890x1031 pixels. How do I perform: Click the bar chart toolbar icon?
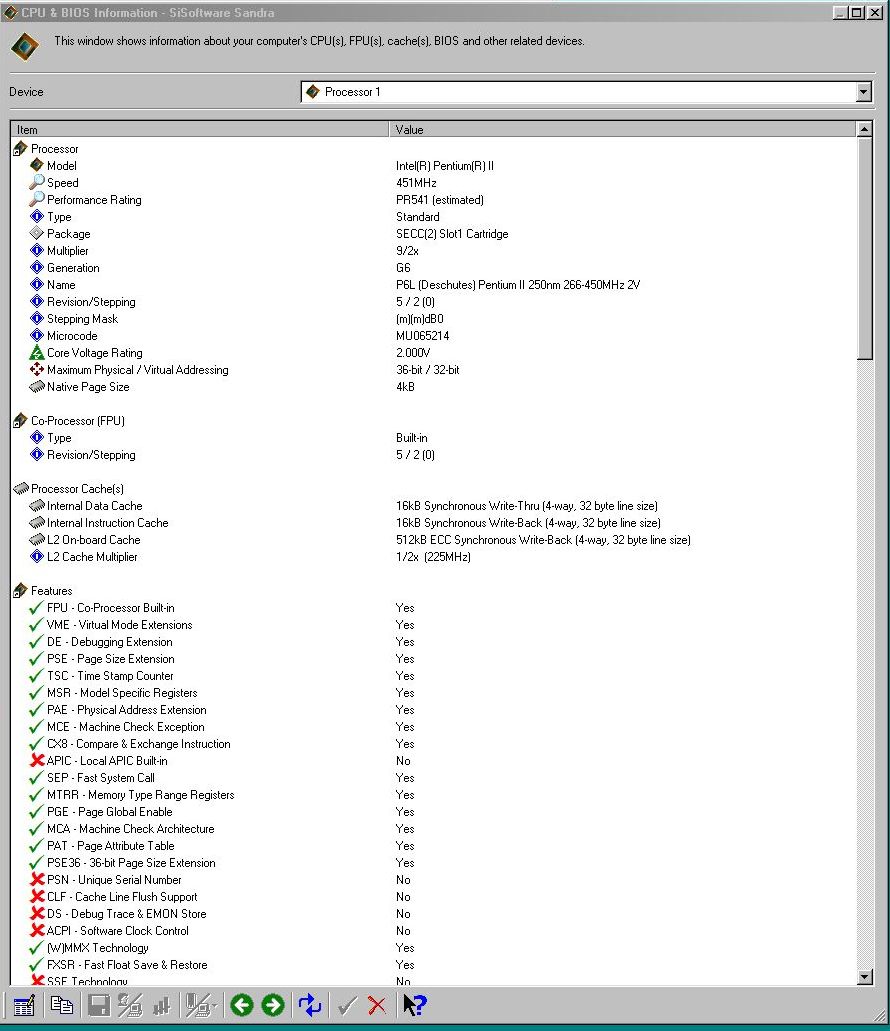[x=162, y=1005]
